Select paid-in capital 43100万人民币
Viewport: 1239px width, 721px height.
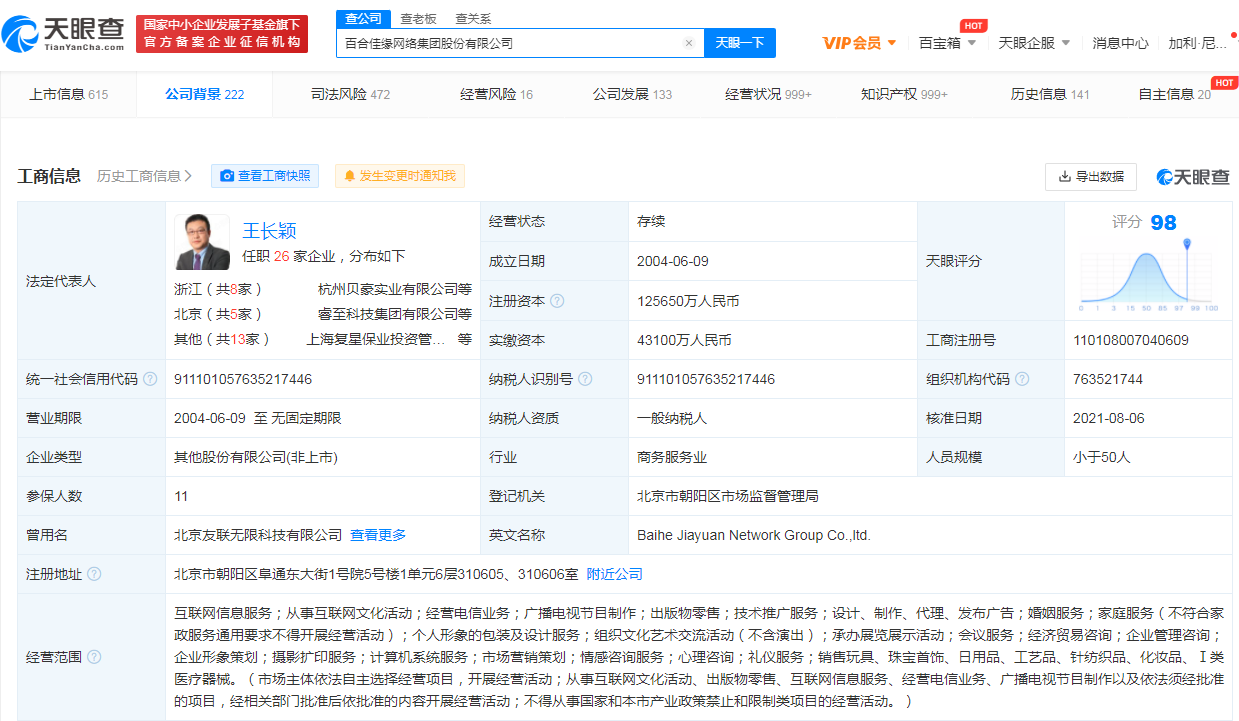pyautogui.click(x=684, y=340)
